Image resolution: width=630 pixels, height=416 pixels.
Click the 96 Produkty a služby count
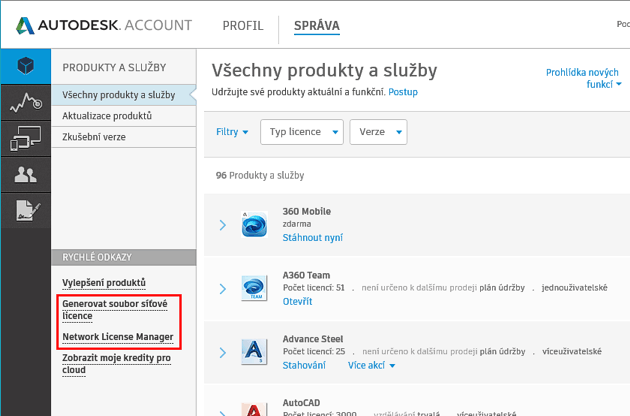[260, 176]
